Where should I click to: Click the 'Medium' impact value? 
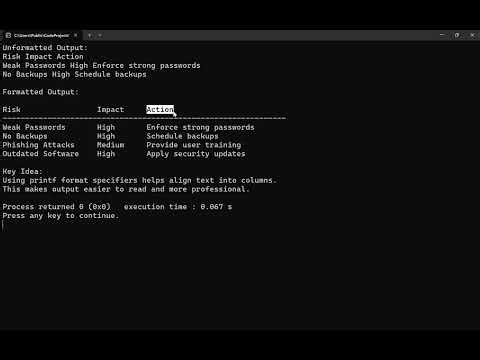pos(110,145)
